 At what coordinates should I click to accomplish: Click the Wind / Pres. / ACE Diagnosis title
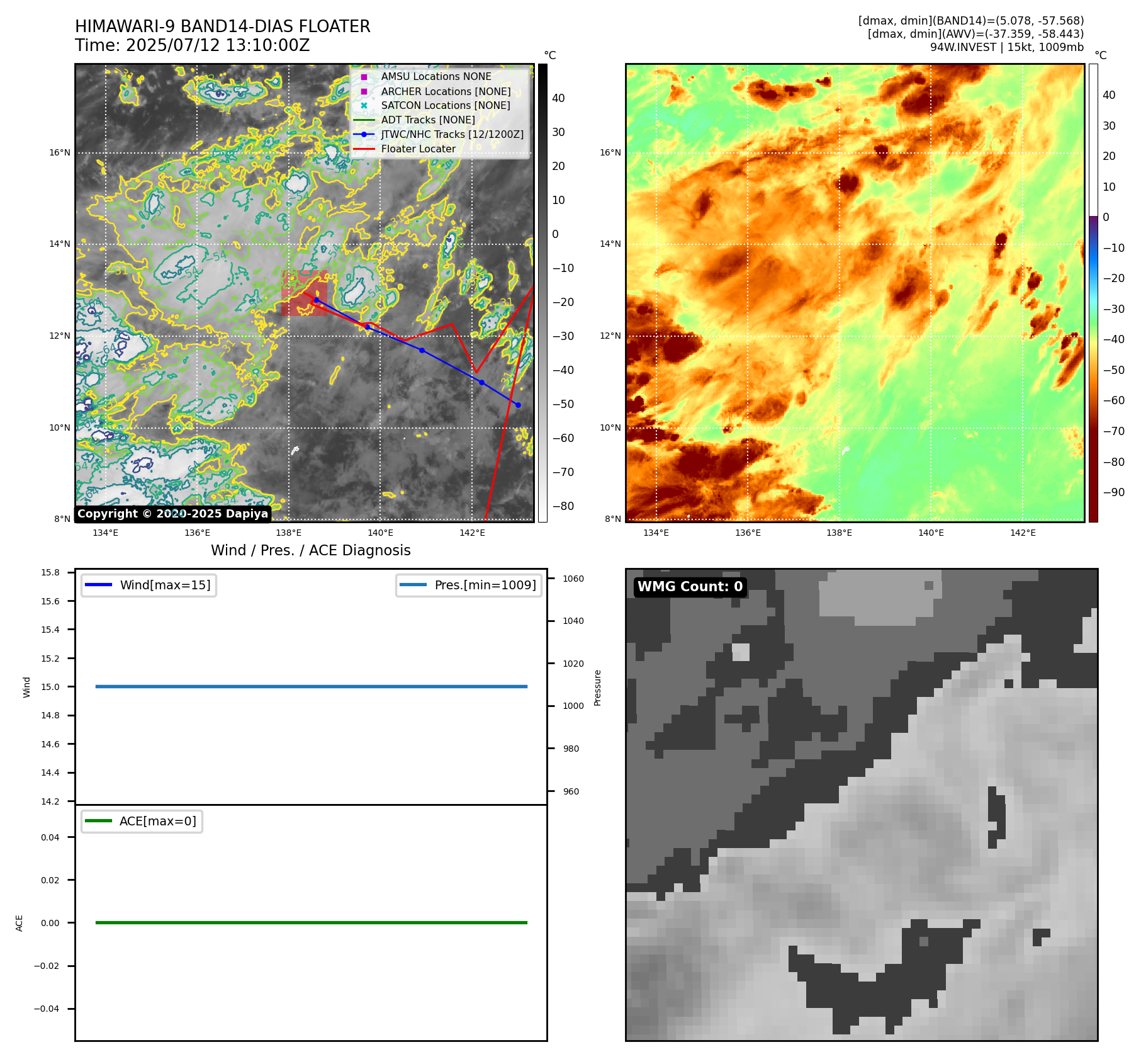click(311, 550)
